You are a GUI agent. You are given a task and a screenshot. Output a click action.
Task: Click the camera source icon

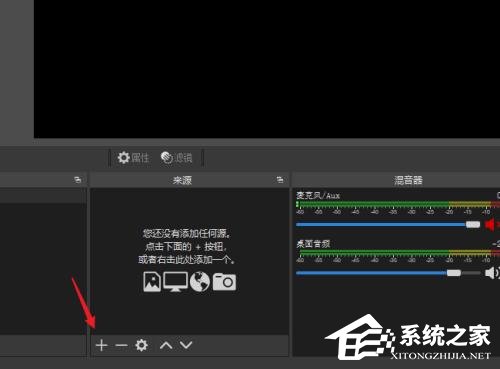(224, 282)
